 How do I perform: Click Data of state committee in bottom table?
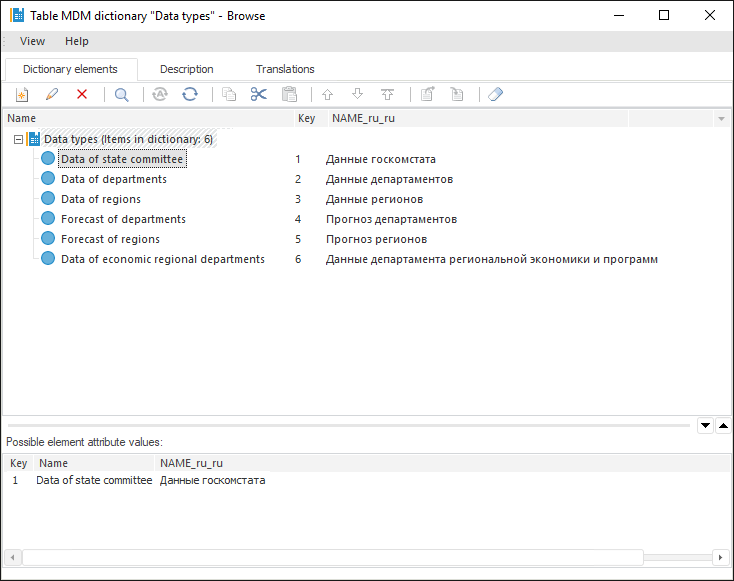(94, 480)
